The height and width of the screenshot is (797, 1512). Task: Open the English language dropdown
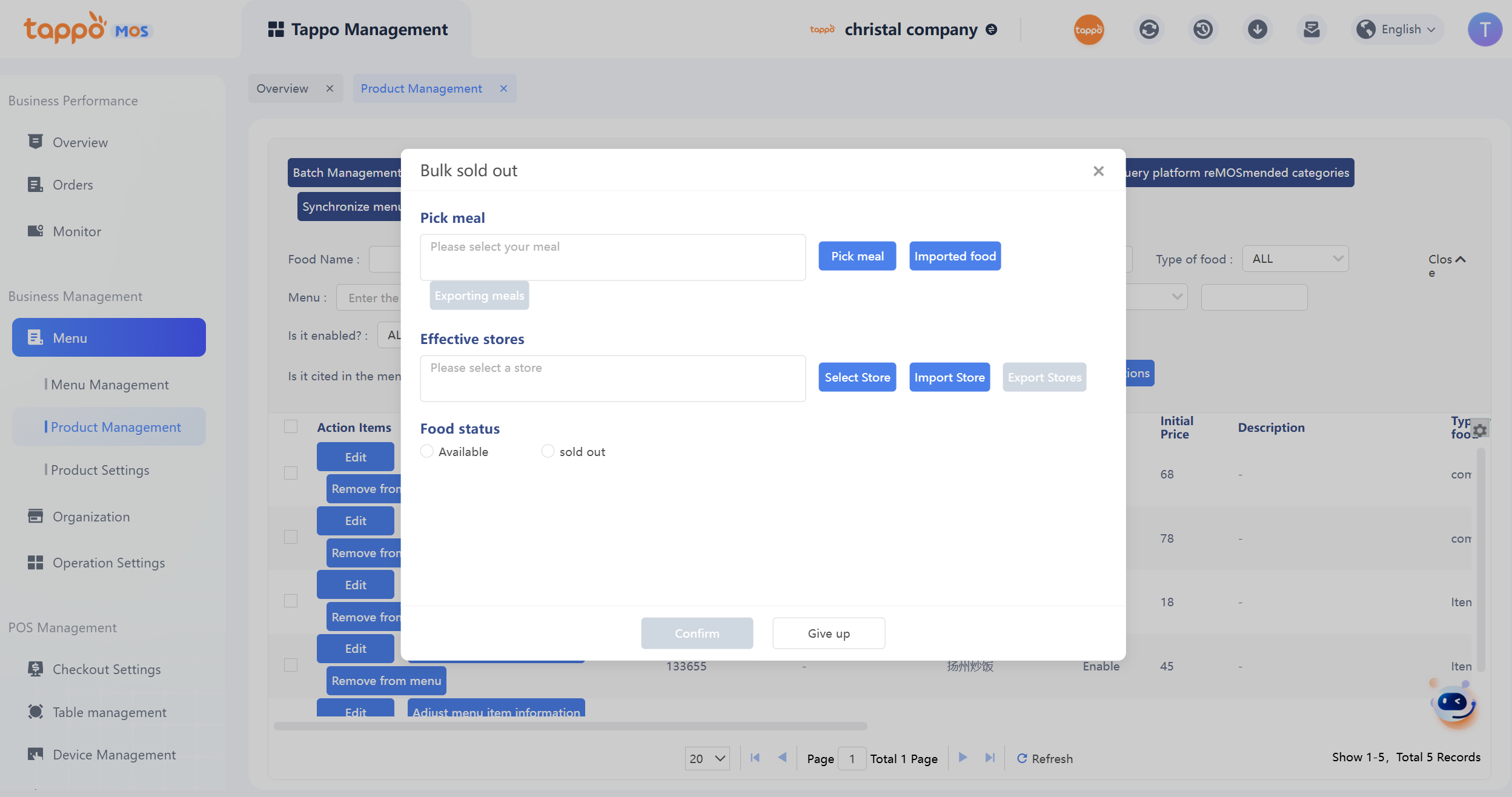pyautogui.click(x=1399, y=30)
